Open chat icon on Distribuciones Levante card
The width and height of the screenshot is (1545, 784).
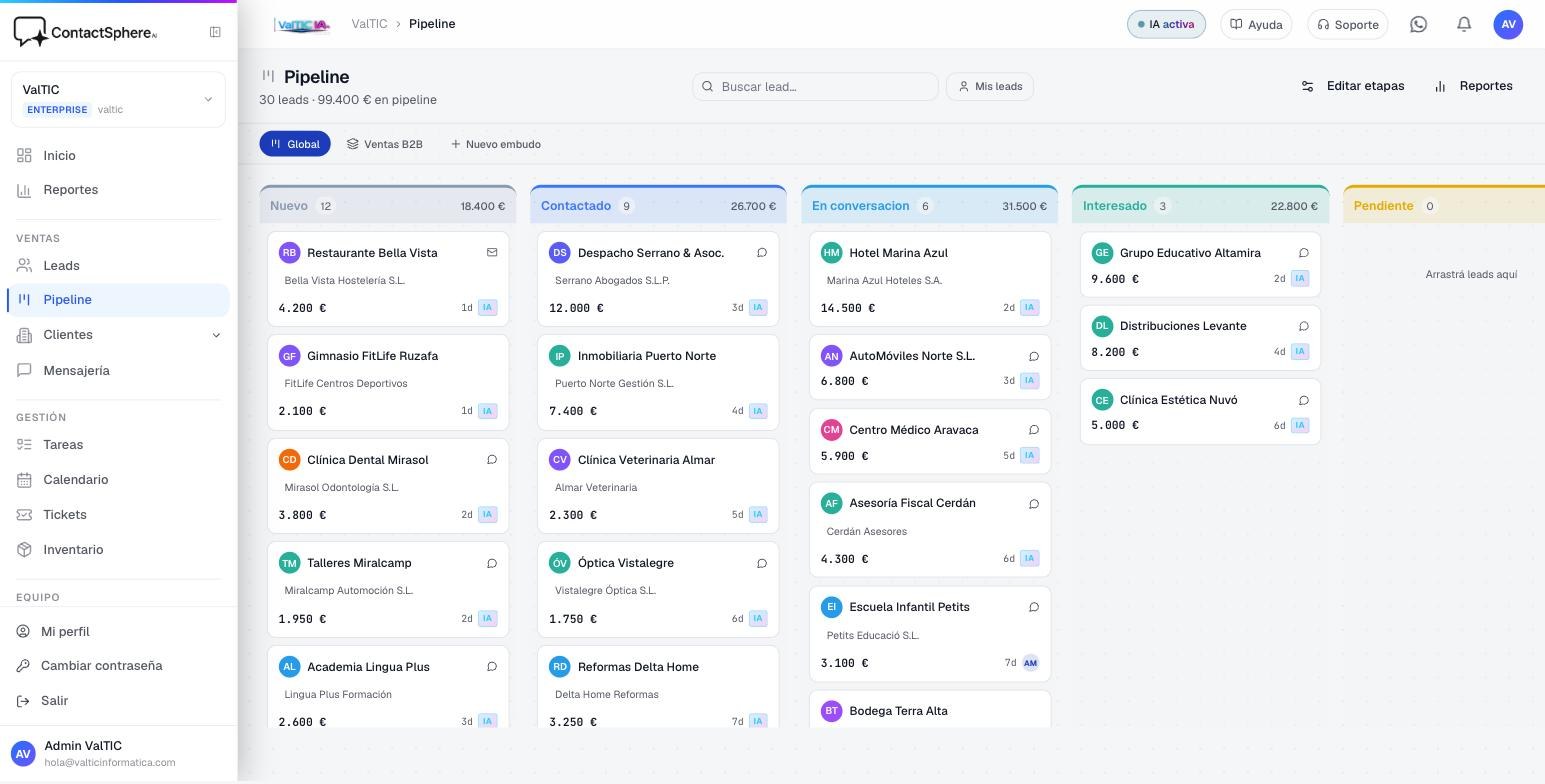click(x=1304, y=326)
